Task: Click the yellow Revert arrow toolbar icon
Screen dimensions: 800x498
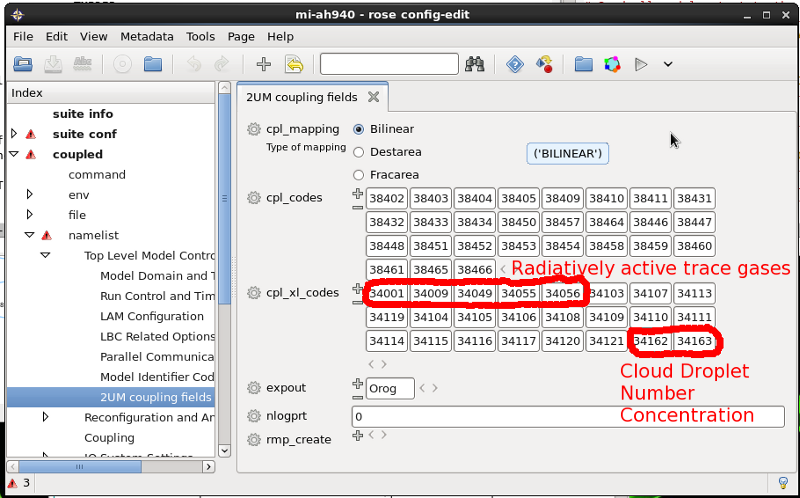Action: pos(294,64)
